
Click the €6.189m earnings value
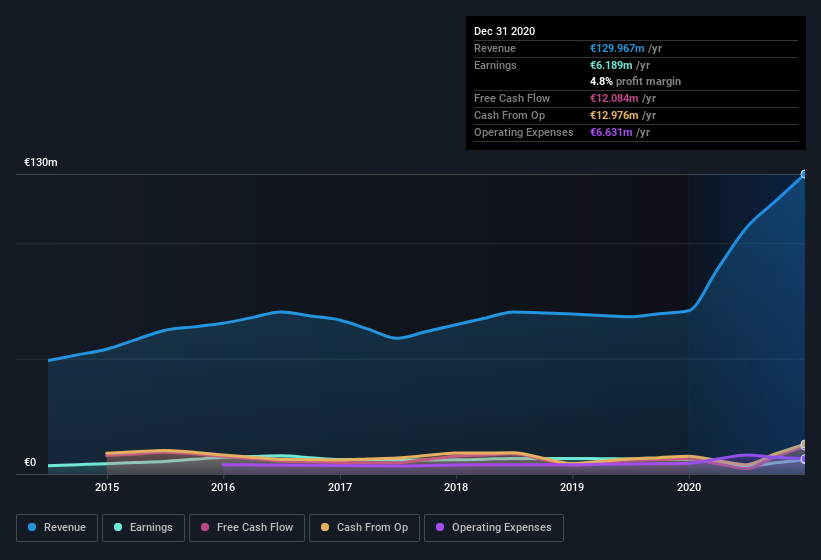611,65
